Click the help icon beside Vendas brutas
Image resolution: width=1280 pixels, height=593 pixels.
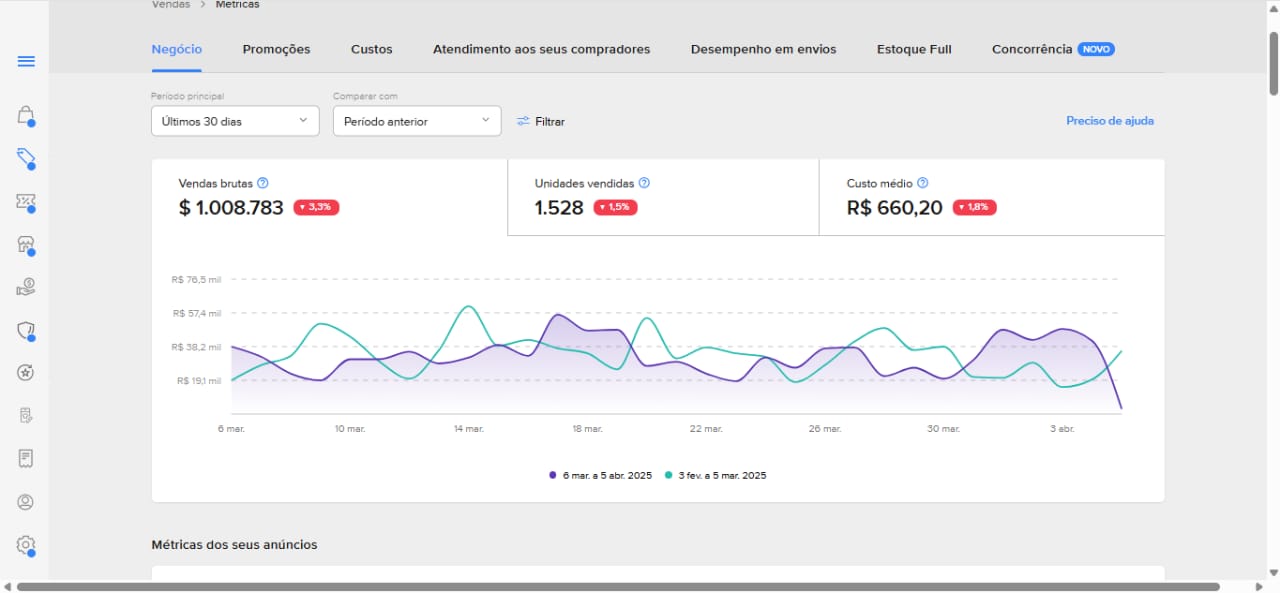263,183
